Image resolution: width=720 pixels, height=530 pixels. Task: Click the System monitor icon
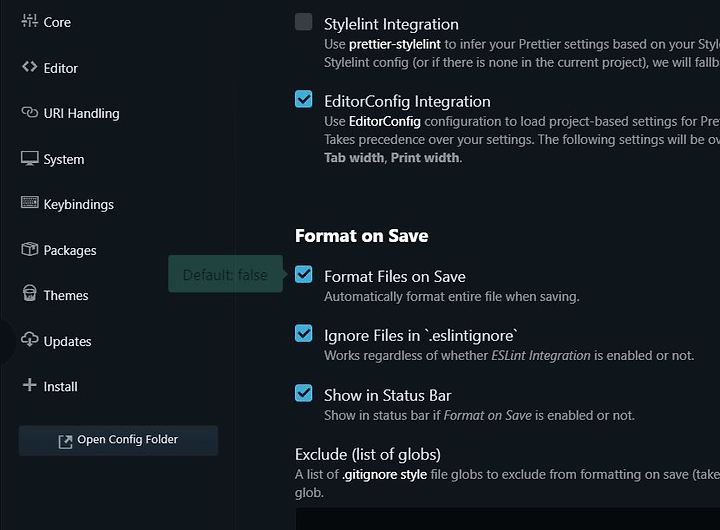tap(29, 158)
